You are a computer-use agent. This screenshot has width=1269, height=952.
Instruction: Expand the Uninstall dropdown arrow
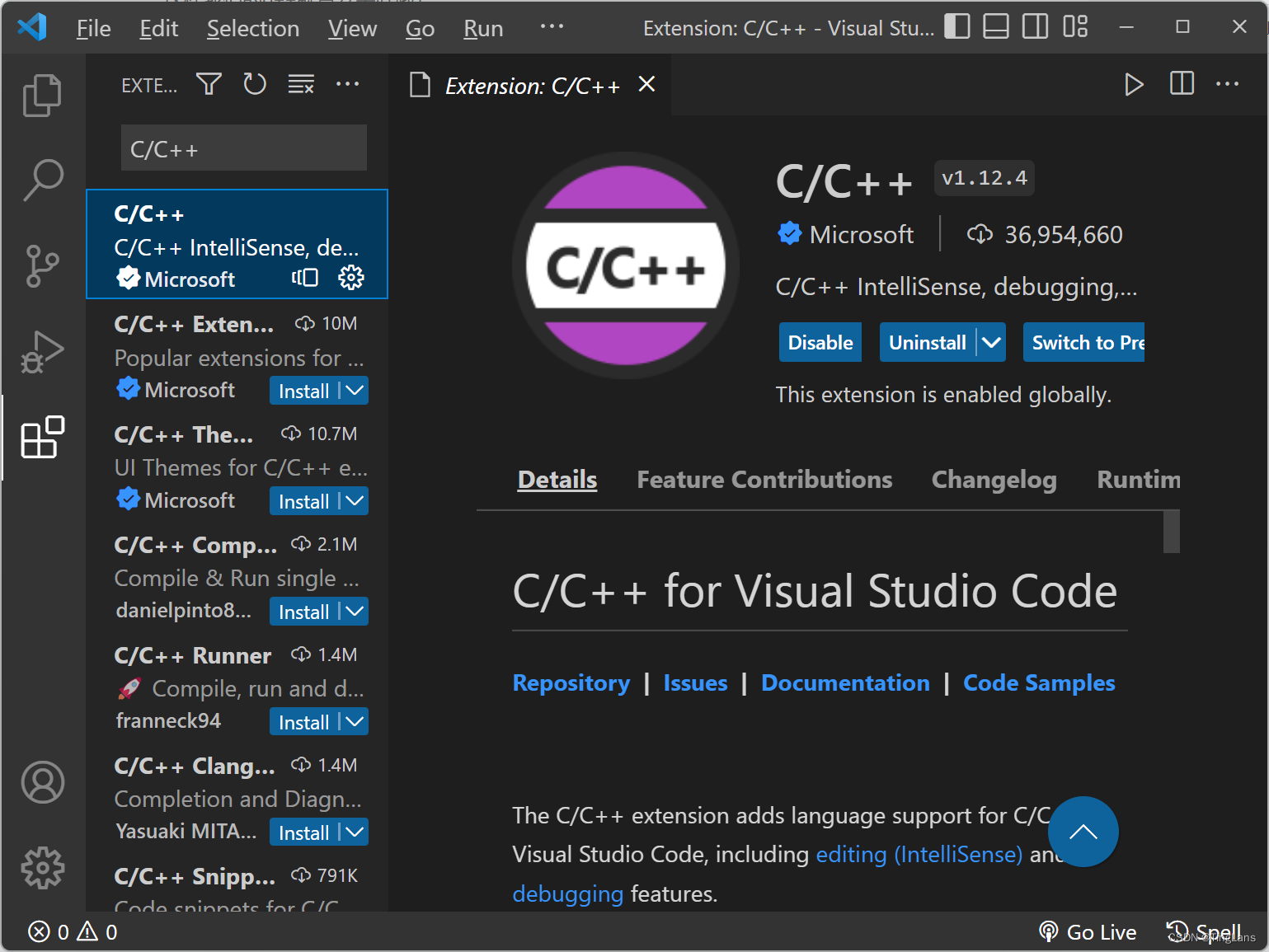[992, 343]
